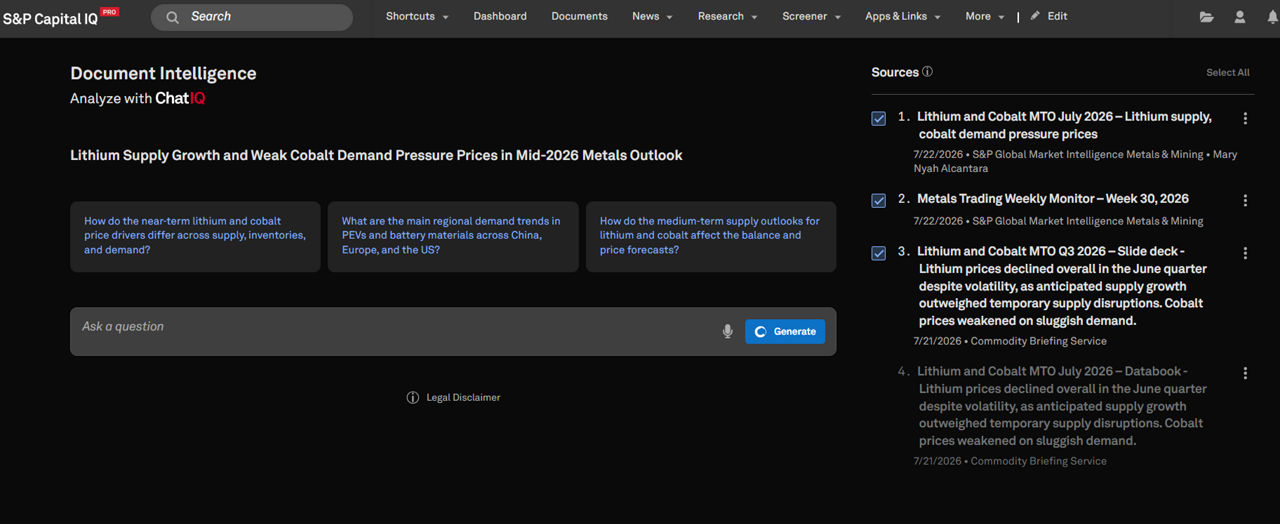Click the Generate button

[785, 331]
